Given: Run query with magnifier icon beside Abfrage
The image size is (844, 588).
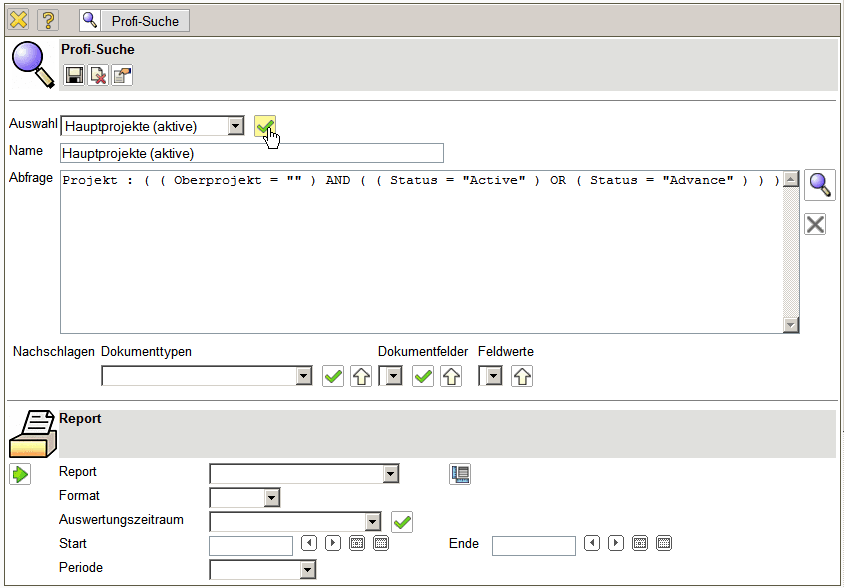Looking at the screenshot, I should (x=820, y=185).
